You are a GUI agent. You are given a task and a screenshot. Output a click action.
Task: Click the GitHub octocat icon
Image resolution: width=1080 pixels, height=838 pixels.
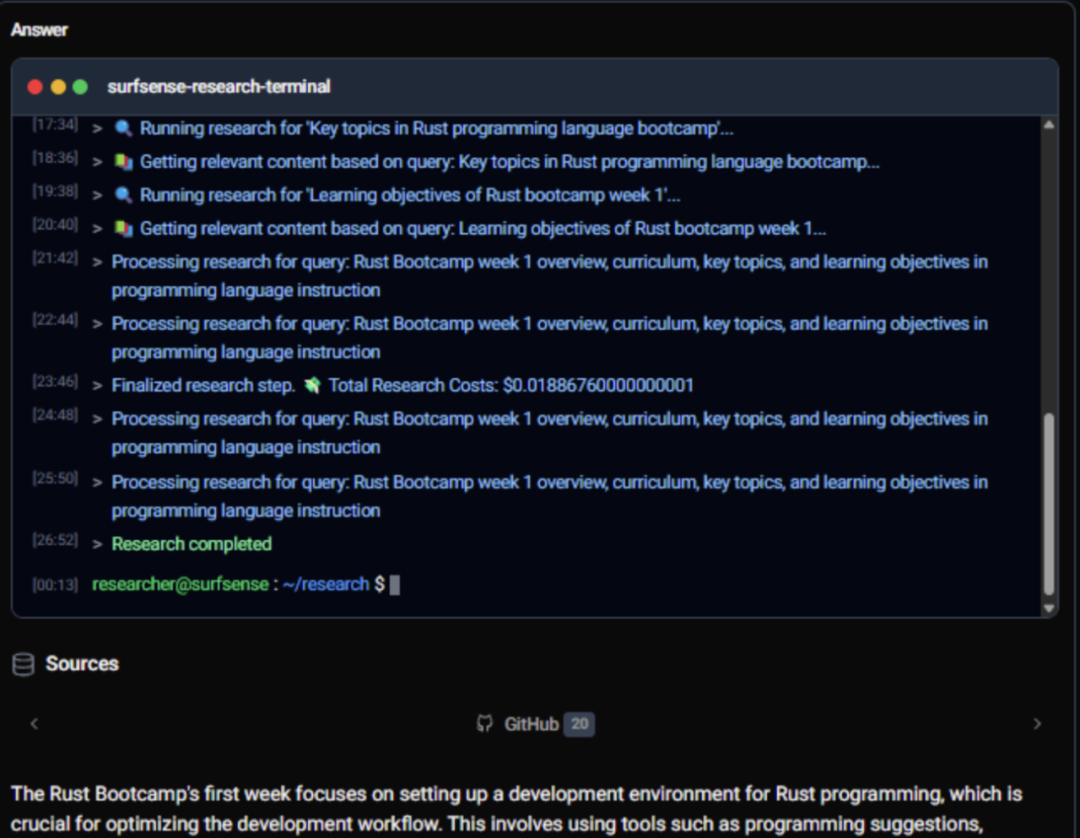click(x=485, y=724)
